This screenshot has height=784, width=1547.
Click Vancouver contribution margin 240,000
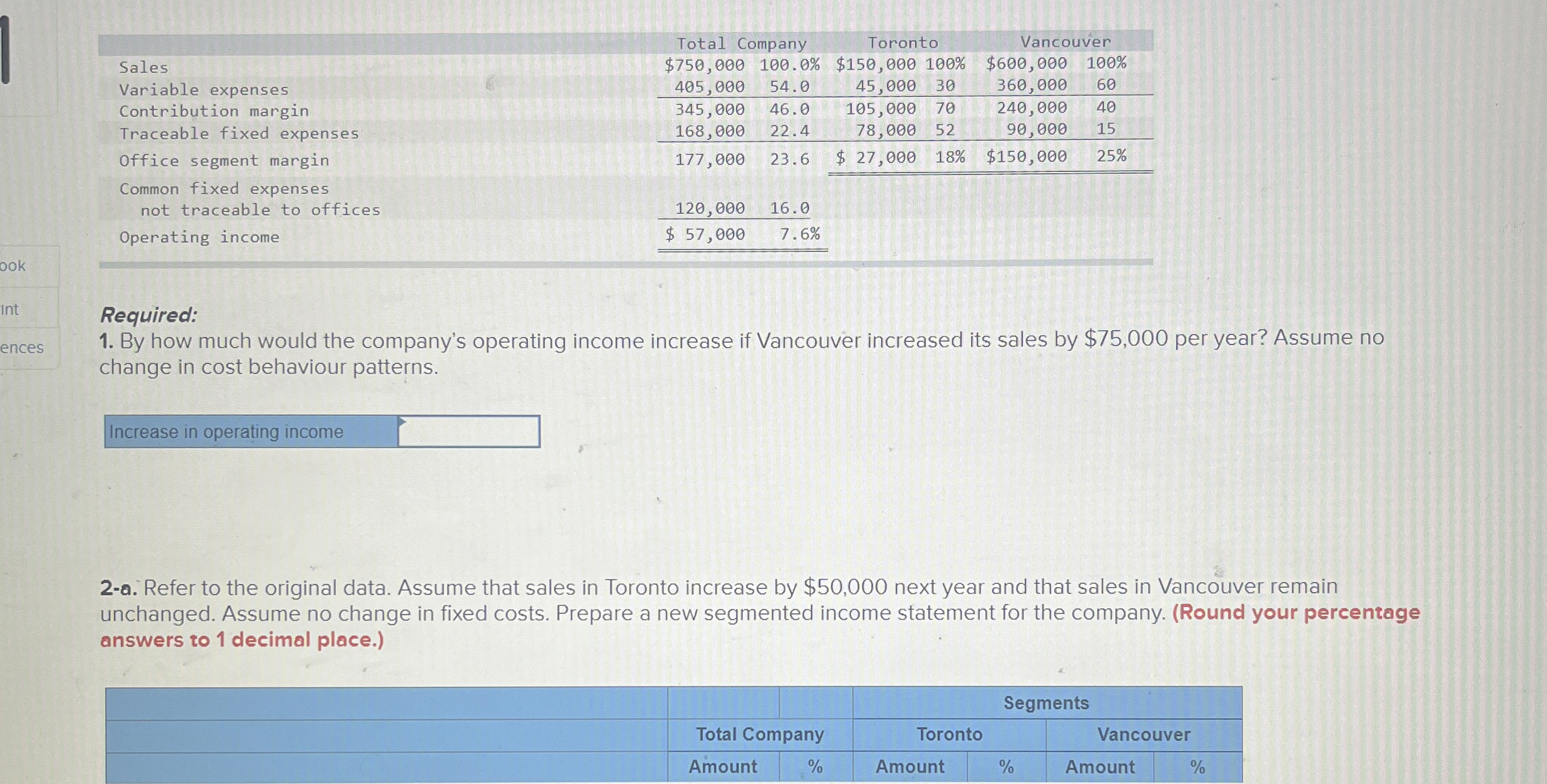[x=1032, y=108]
